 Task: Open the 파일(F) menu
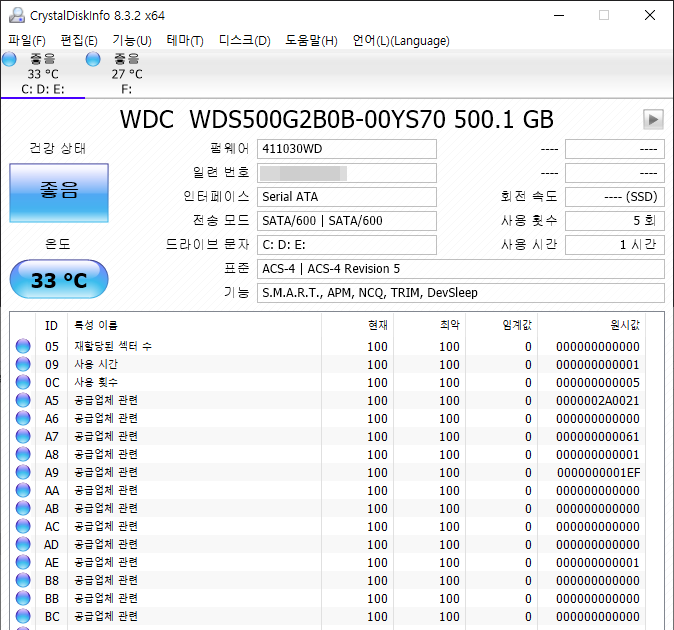(27, 41)
